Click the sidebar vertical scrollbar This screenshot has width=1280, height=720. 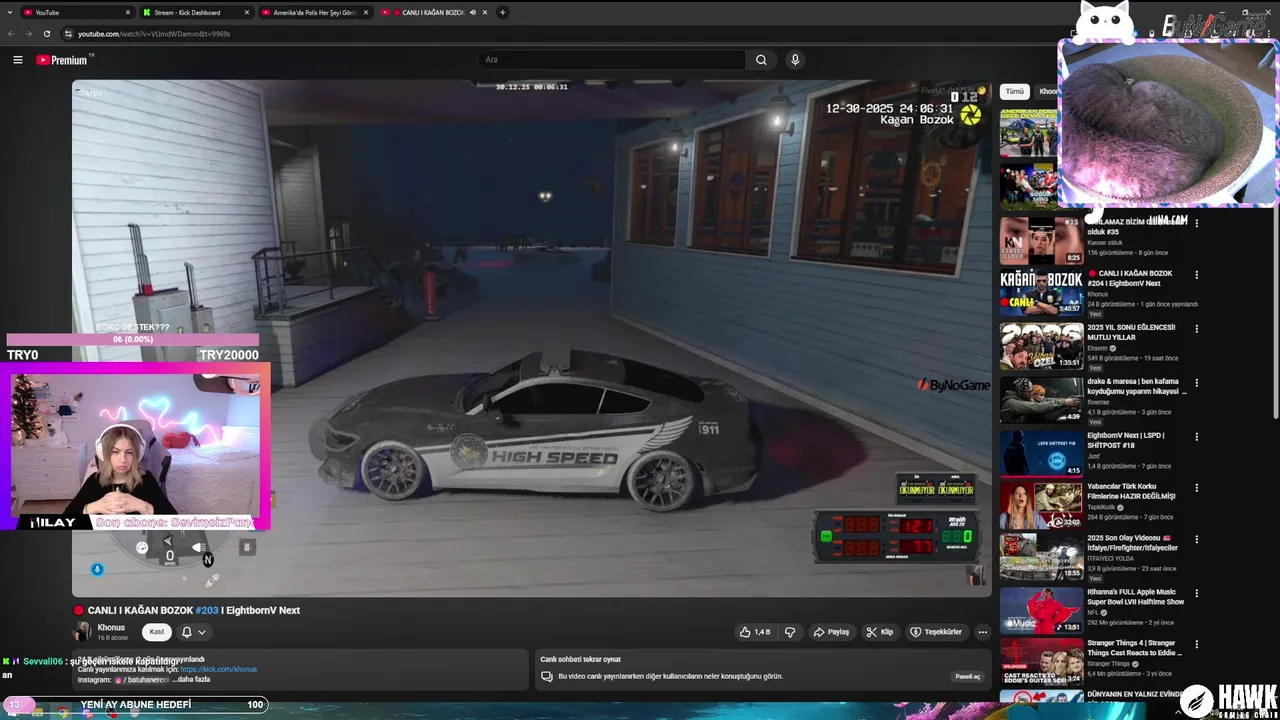(1275, 310)
